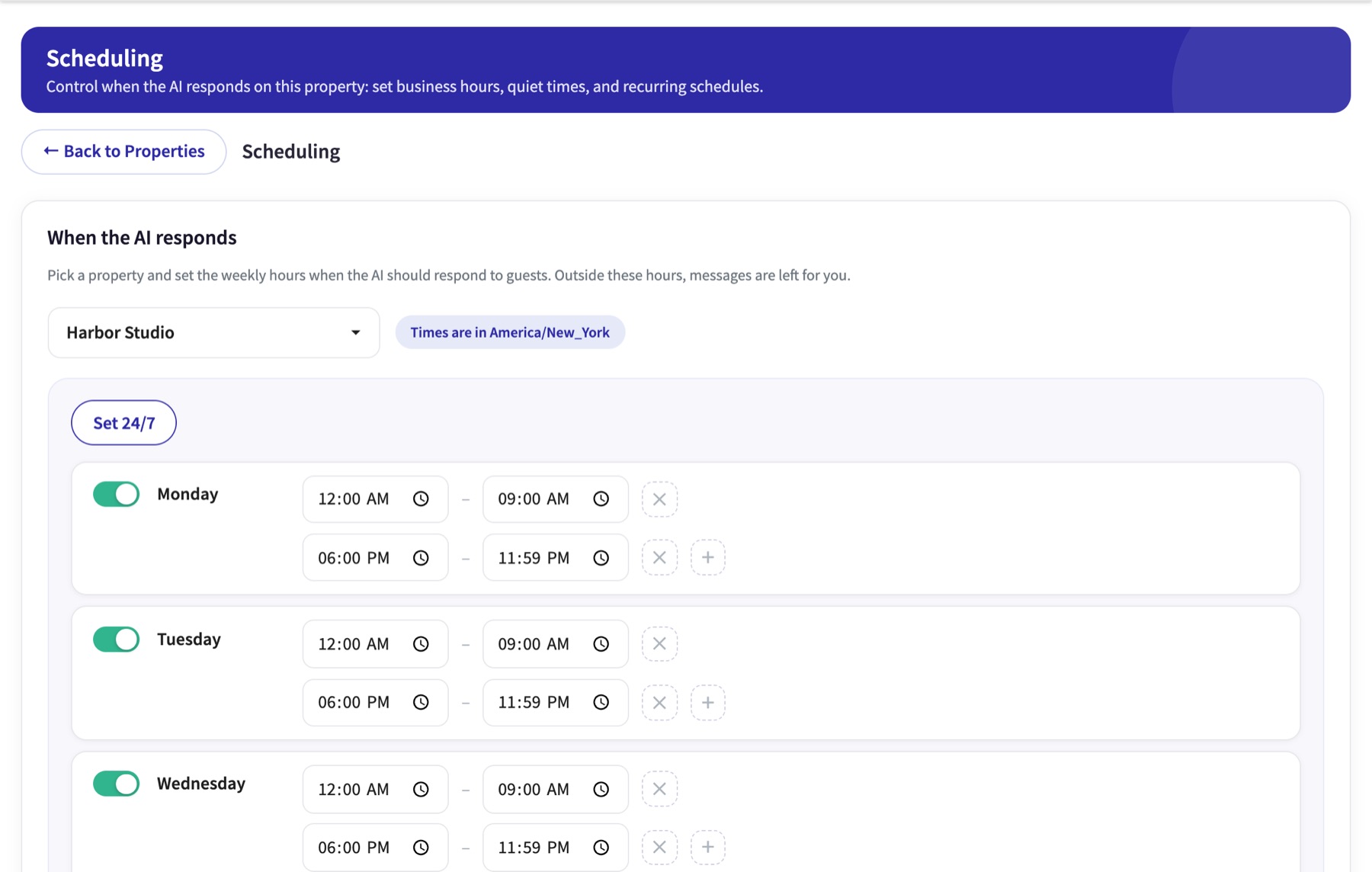Viewport: 1372px width, 872px height.
Task: Open clock picker for Tuesday 06:00 PM start
Action: pos(421,703)
